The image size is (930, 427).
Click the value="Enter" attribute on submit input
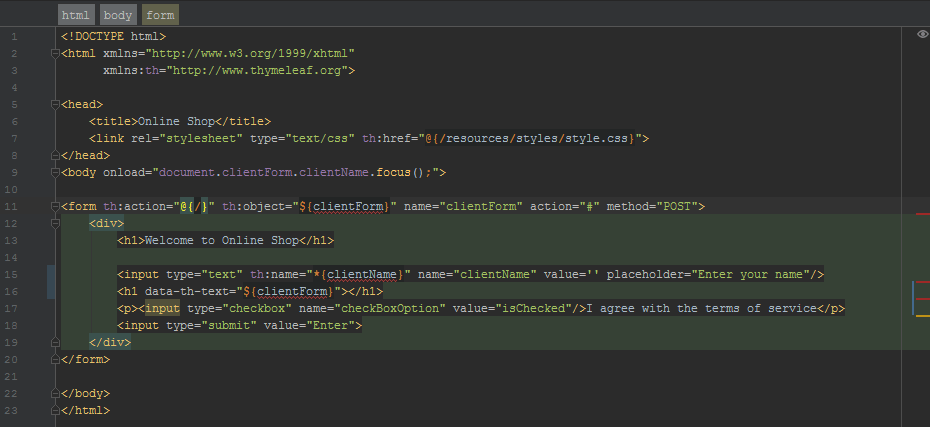click(310, 325)
